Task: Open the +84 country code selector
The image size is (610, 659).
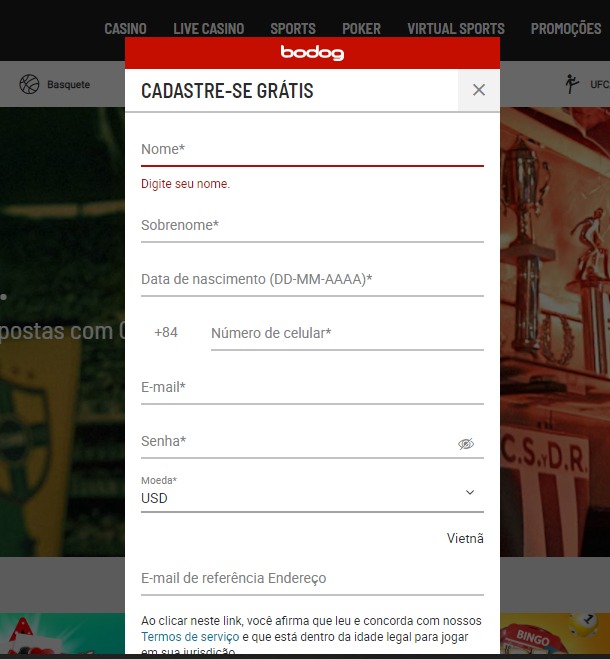Action: 166,332
